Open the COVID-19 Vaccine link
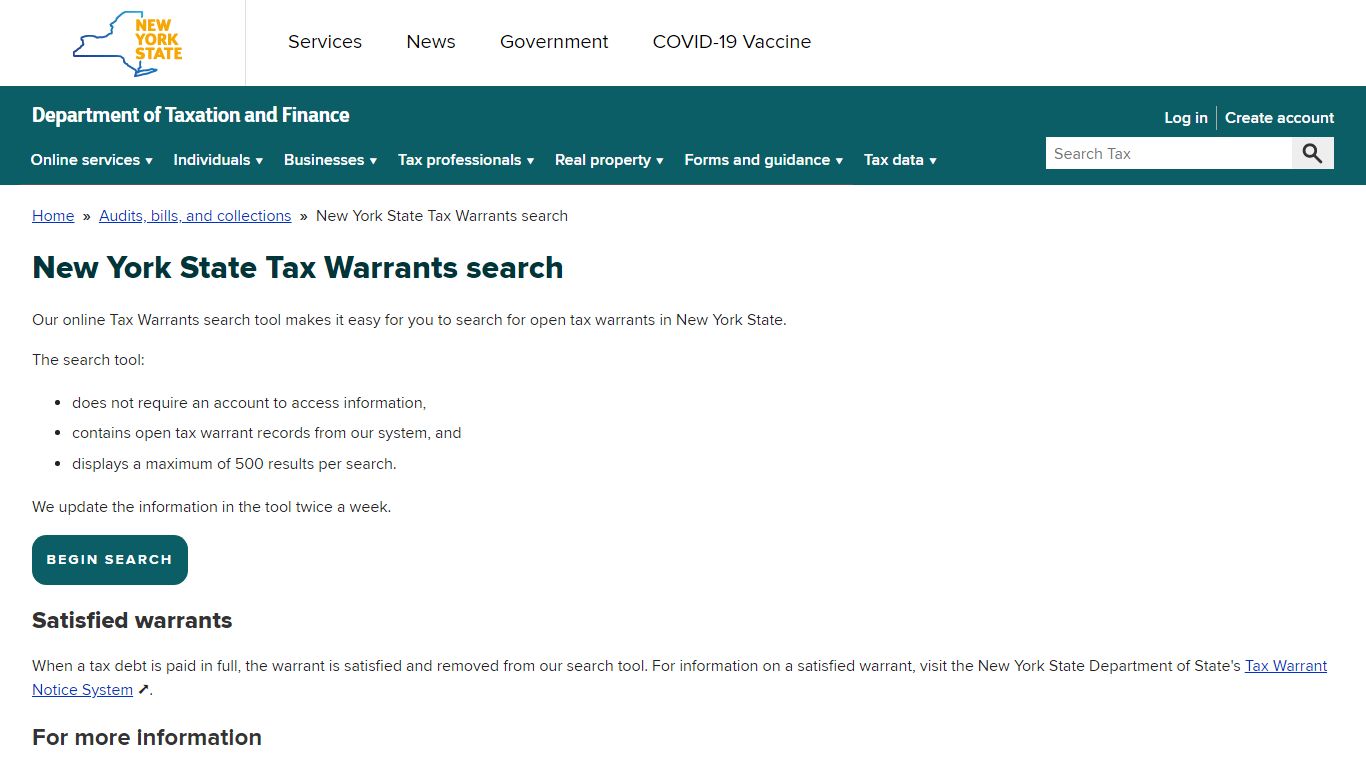The image size is (1366, 768). click(x=732, y=42)
